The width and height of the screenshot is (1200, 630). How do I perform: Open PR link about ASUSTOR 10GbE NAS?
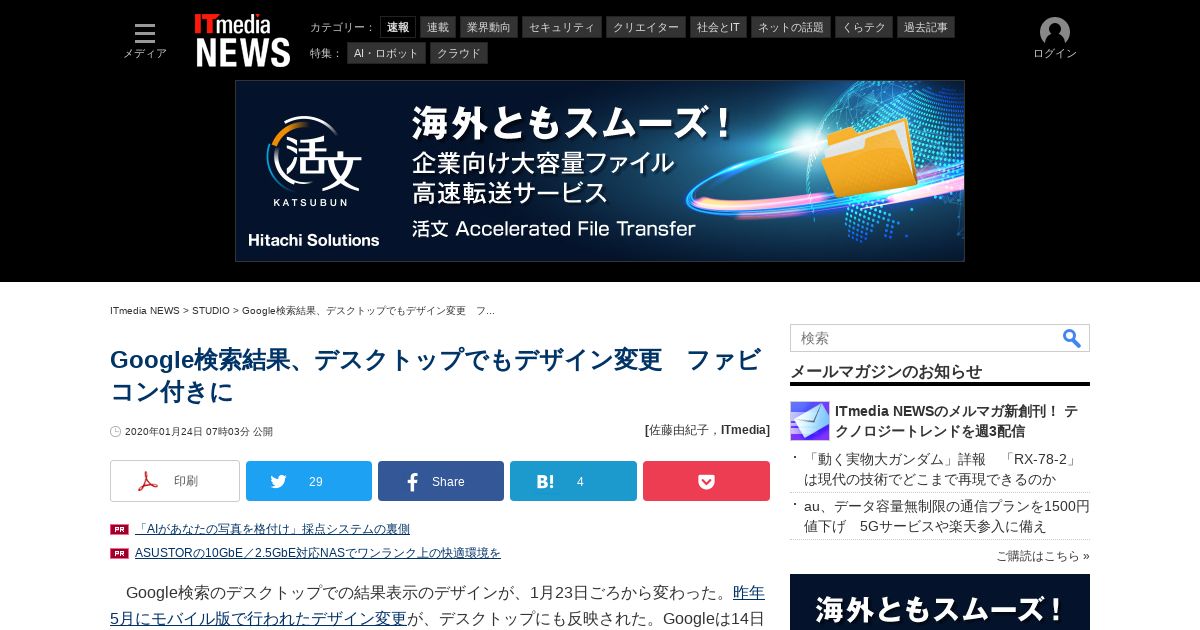point(318,553)
